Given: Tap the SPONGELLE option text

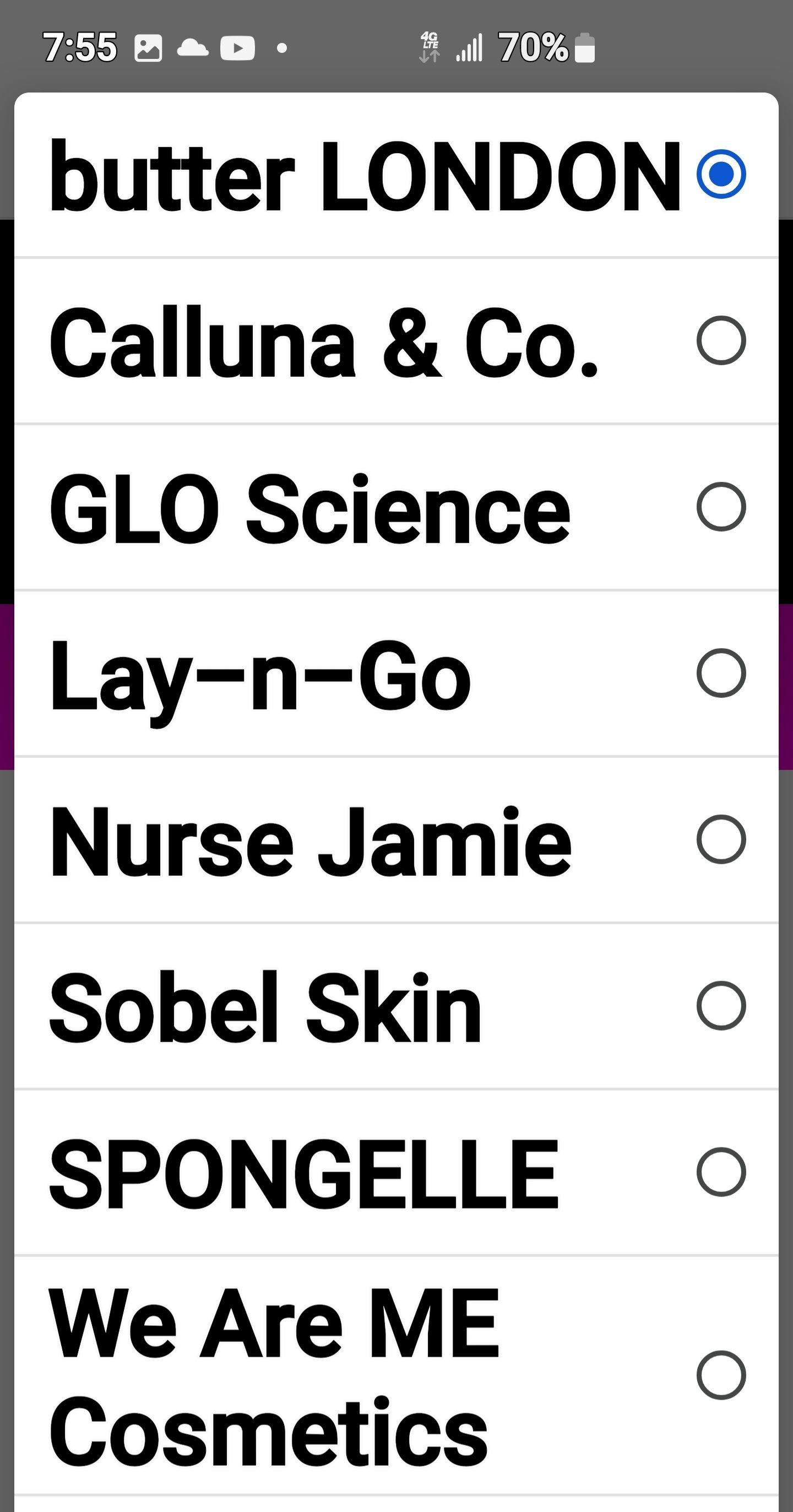Looking at the screenshot, I should [x=303, y=1173].
